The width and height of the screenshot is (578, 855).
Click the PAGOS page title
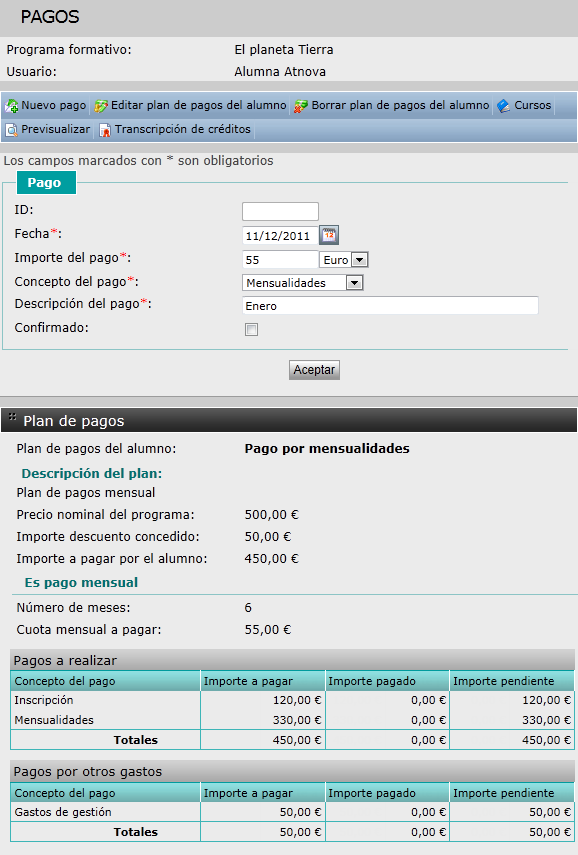50,17
